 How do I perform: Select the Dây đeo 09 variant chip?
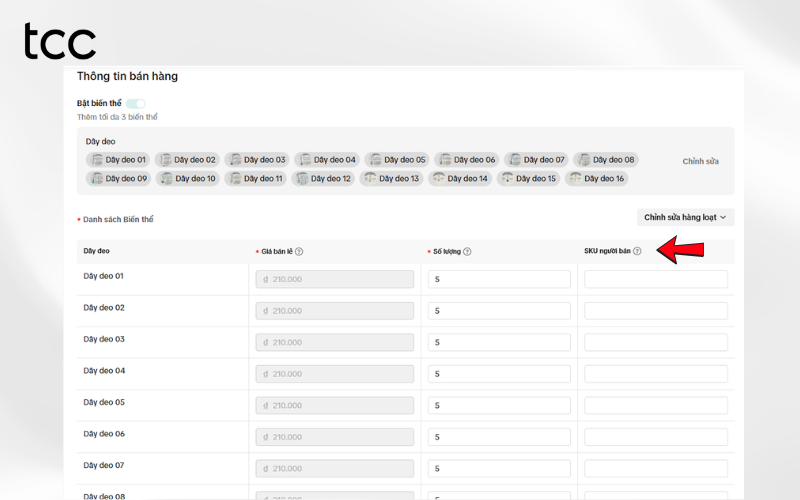pyautogui.click(x=118, y=179)
